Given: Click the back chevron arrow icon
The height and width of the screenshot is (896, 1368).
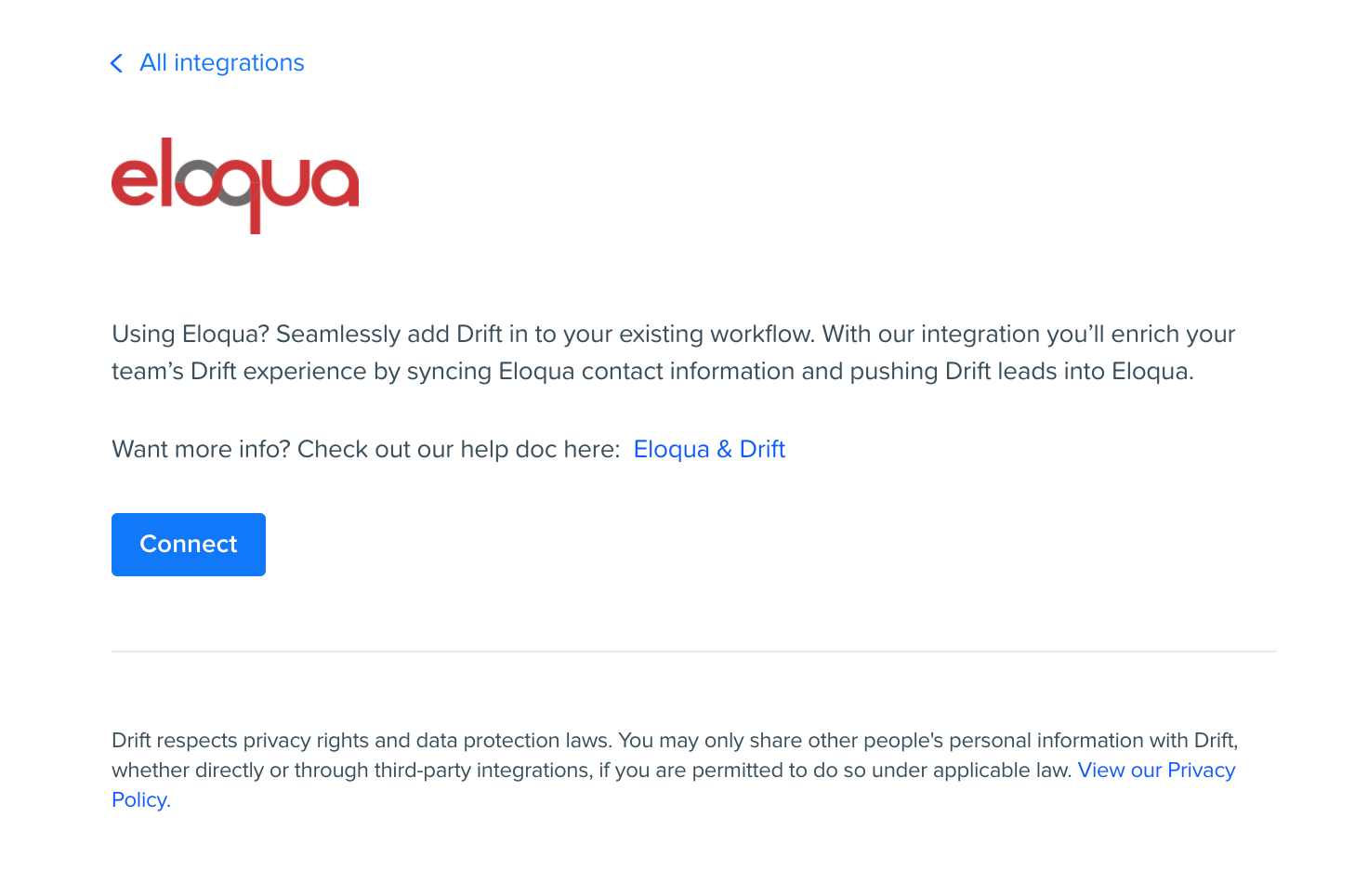Looking at the screenshot, I should tap(116, 63).
